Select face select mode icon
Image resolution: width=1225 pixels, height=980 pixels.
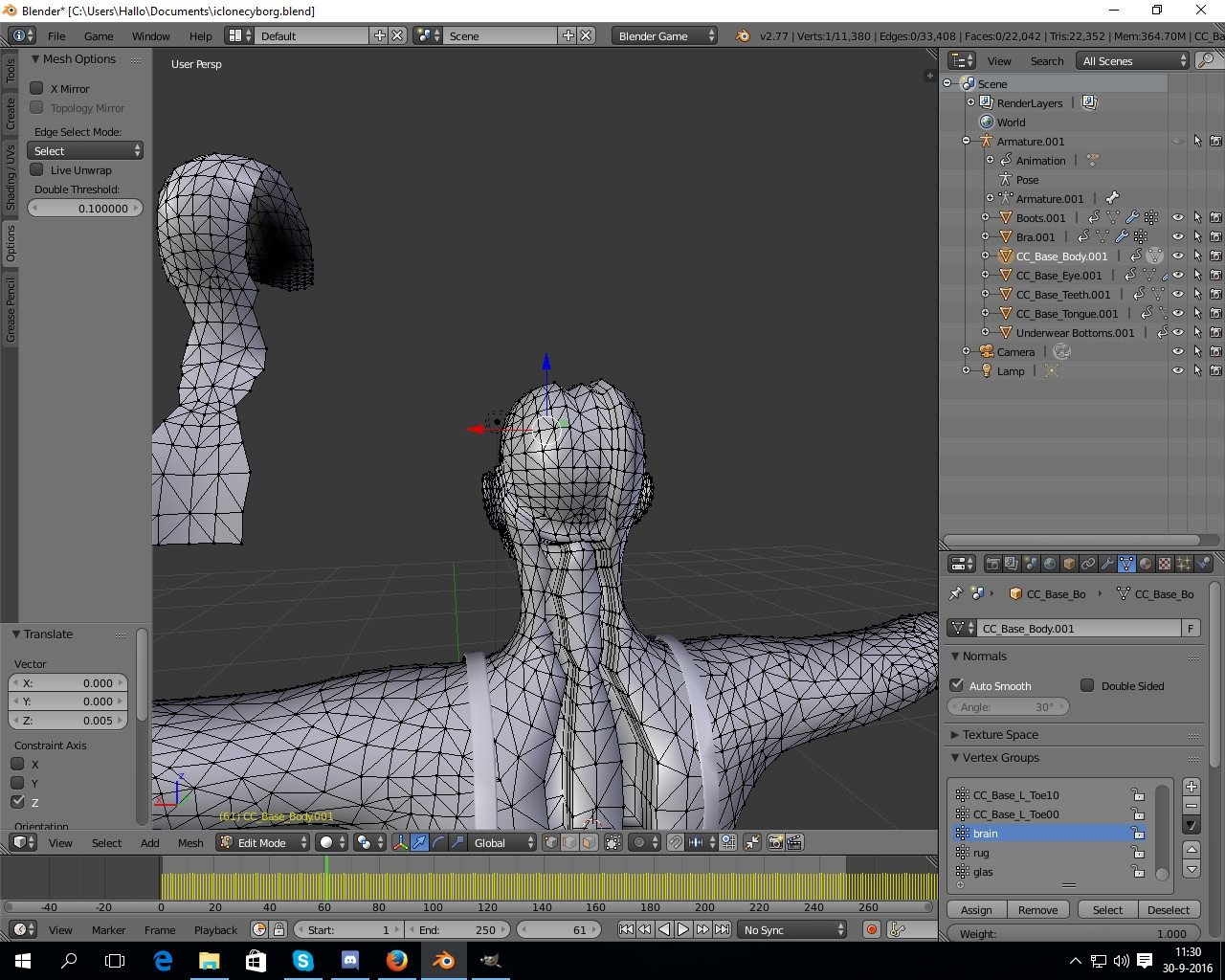click(589, 842)
